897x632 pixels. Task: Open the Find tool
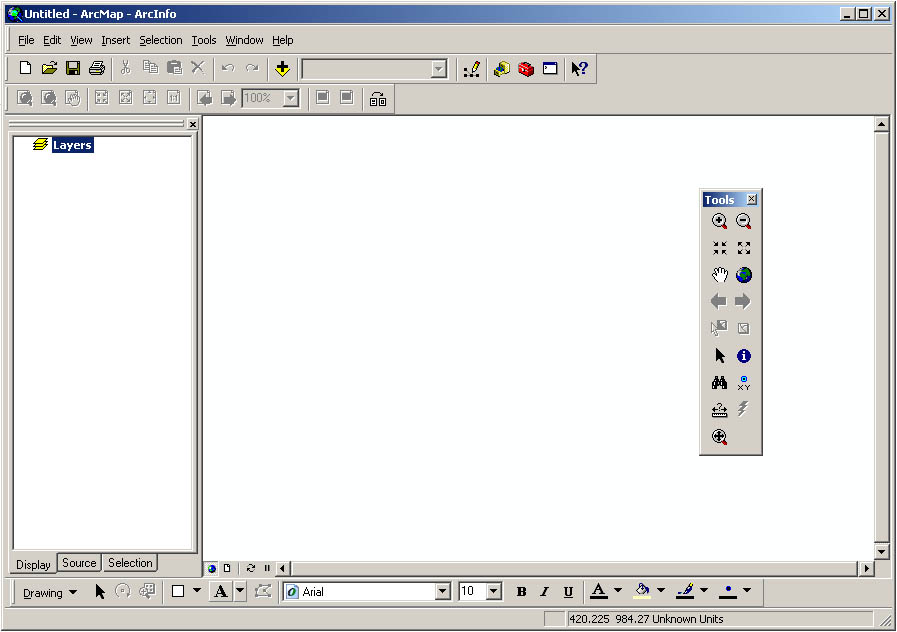click(x=718, y=381)
